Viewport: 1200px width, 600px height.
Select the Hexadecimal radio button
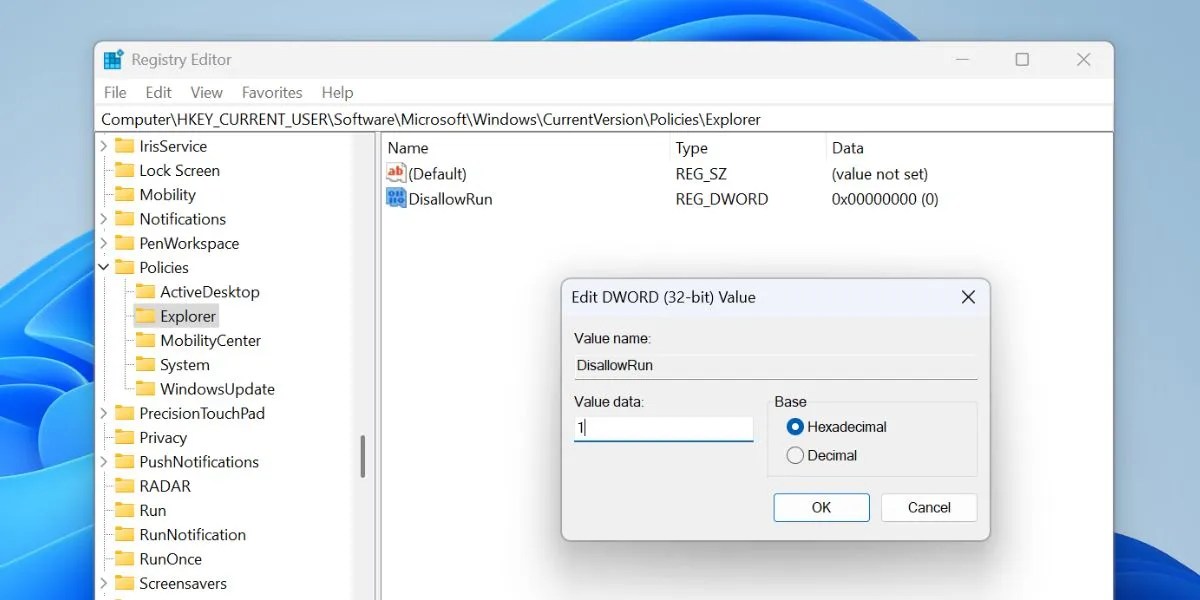(x=796, y=426)
